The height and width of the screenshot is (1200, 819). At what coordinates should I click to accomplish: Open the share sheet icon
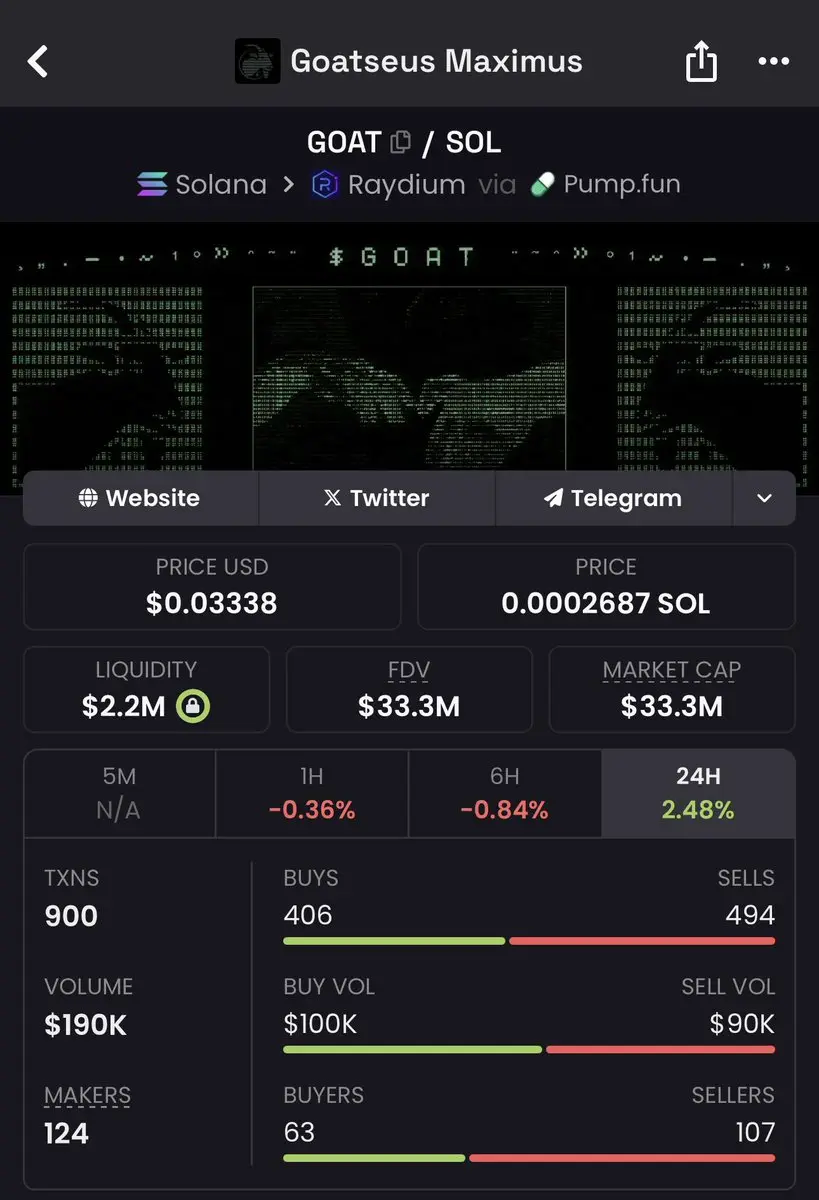point(701,61)
